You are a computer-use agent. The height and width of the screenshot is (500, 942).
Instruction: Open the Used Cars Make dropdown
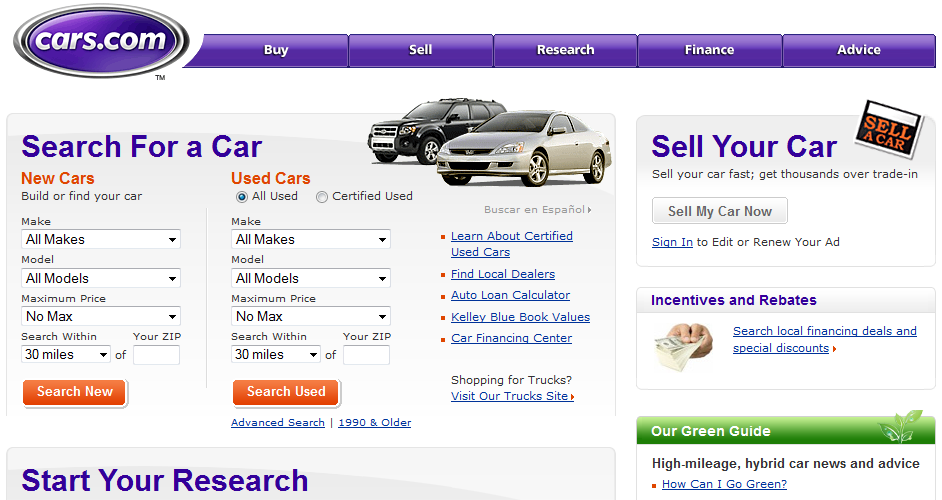(x=311, y=239)
